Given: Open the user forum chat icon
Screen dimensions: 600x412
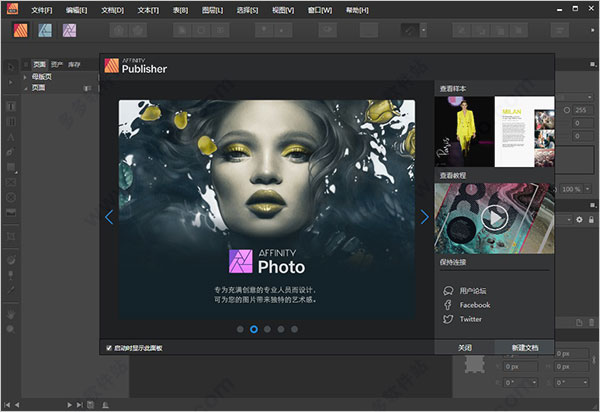Looking at the screenshot, I should tap(448, 291).
